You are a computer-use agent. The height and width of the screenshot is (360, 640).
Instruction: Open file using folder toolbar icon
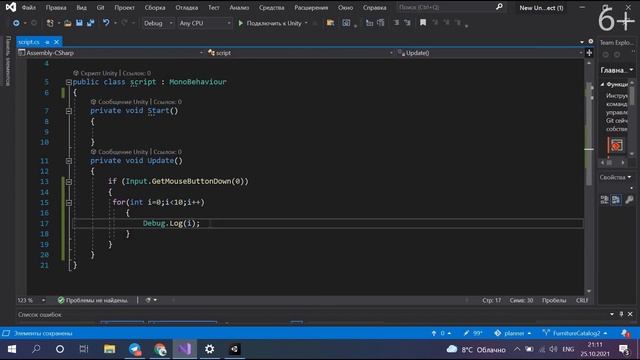click(x=68, y=23)
